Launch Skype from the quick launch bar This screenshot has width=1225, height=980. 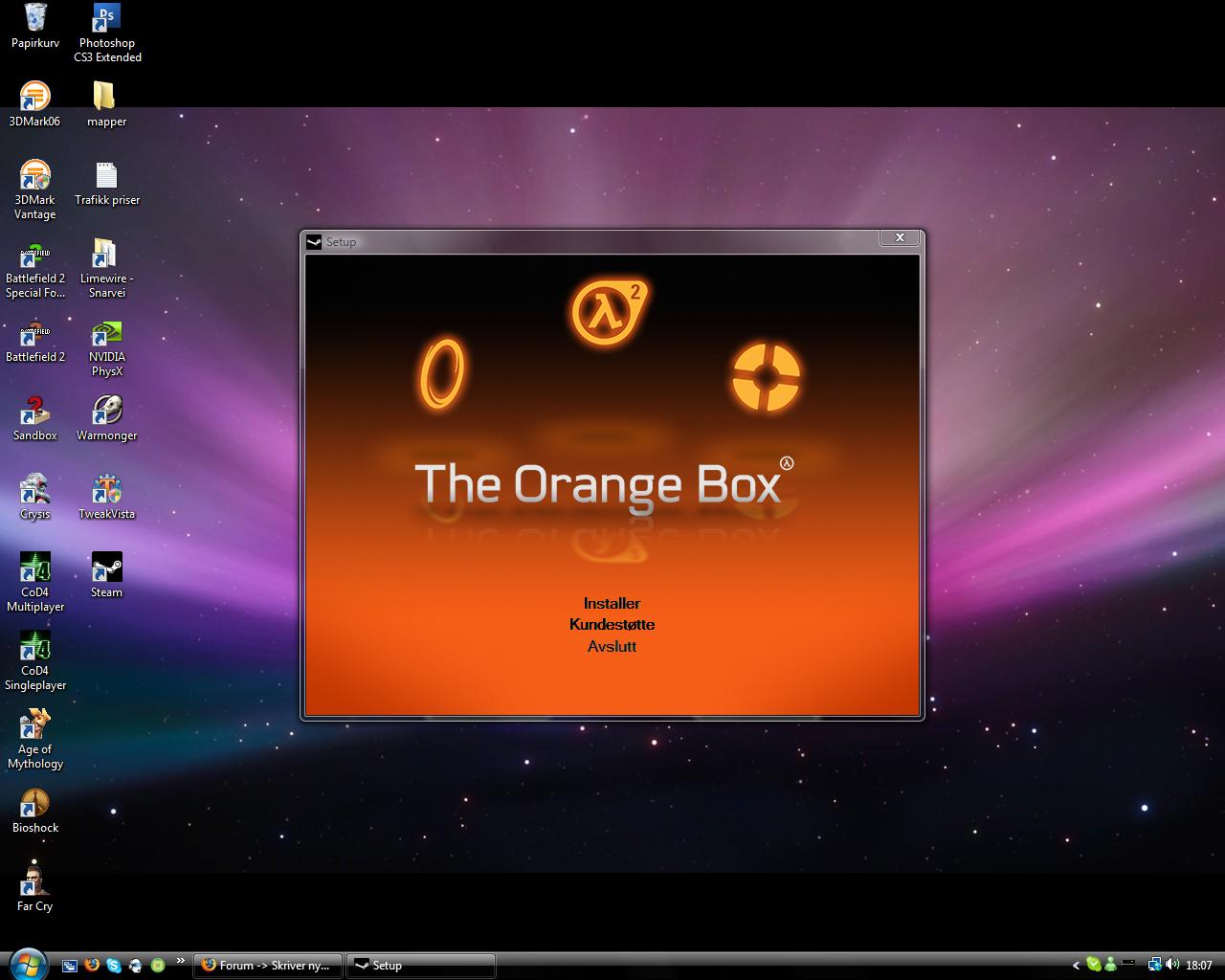(114, 966)
